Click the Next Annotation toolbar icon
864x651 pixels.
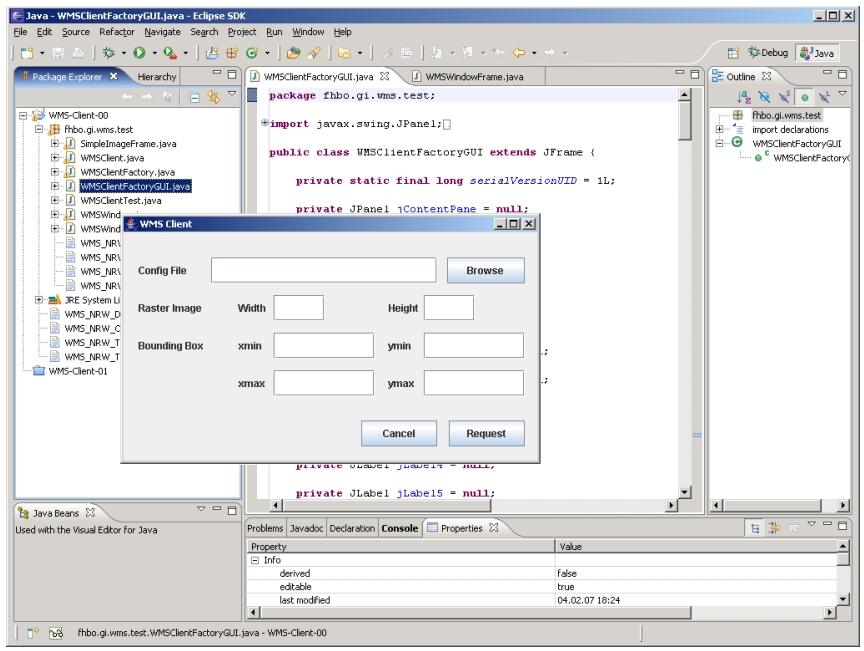click(436, 53)
